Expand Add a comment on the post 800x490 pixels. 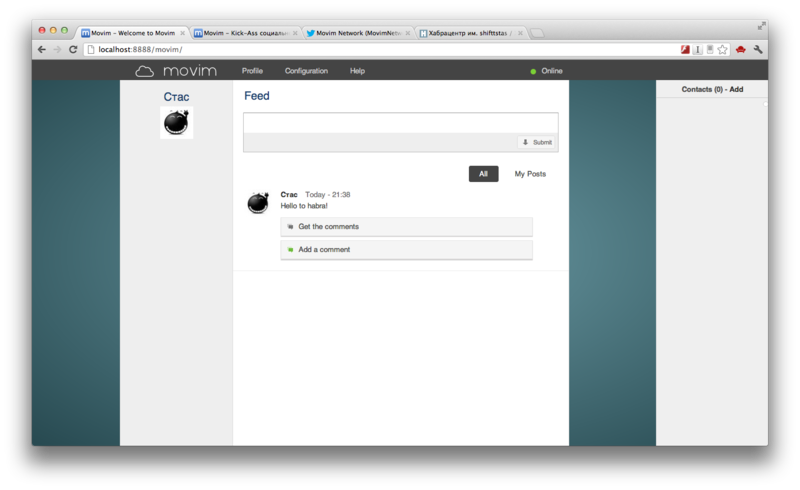406,250
